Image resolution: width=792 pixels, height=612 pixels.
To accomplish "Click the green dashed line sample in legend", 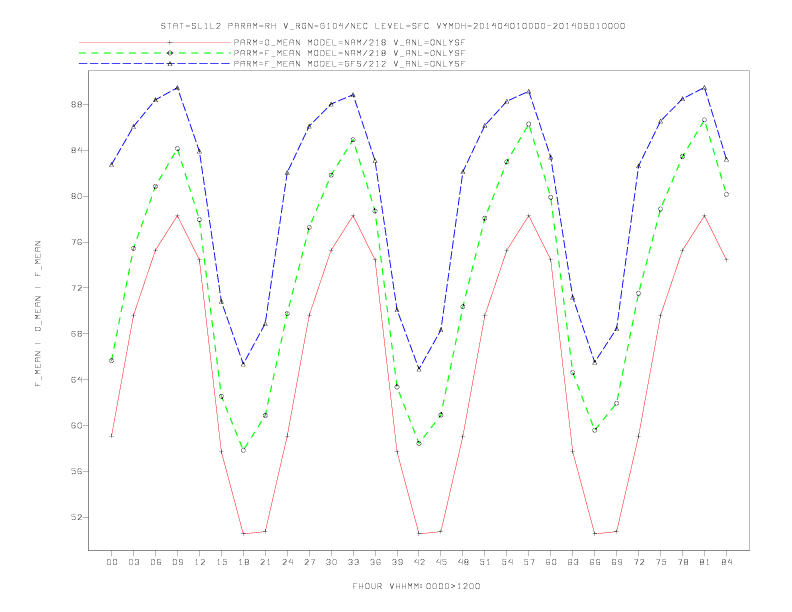I will [155, 53].
